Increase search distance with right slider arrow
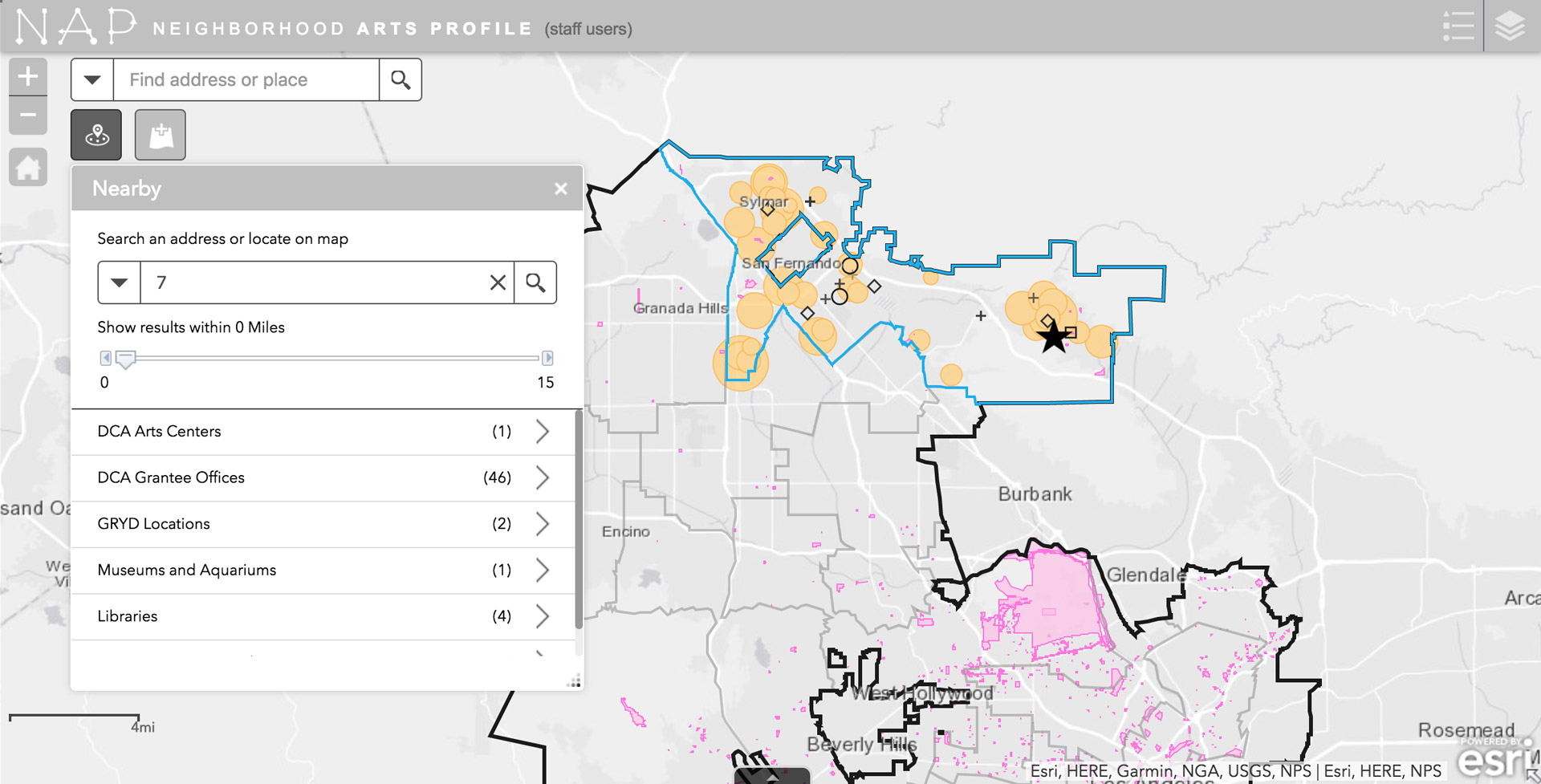This screenshot has width=1541, height=784. pos(548,358)
